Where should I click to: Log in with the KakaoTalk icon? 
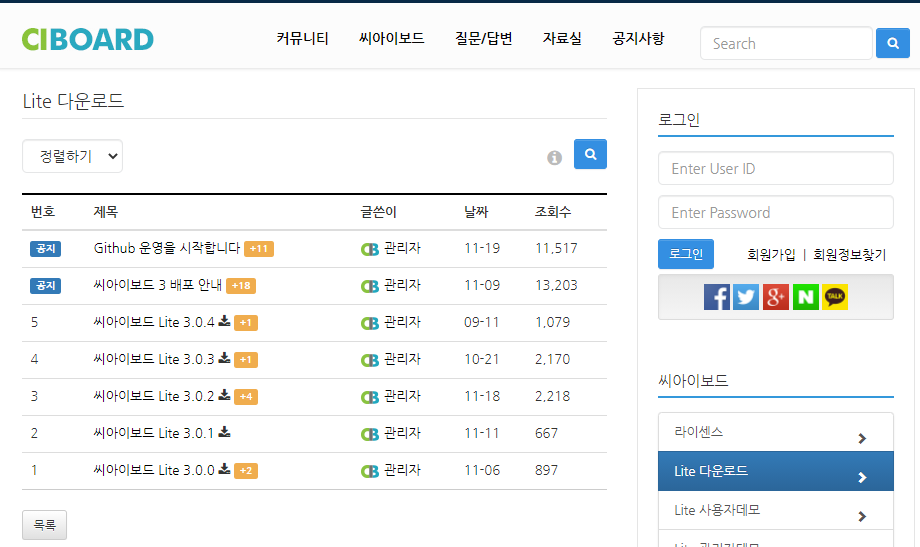[835, 297]
